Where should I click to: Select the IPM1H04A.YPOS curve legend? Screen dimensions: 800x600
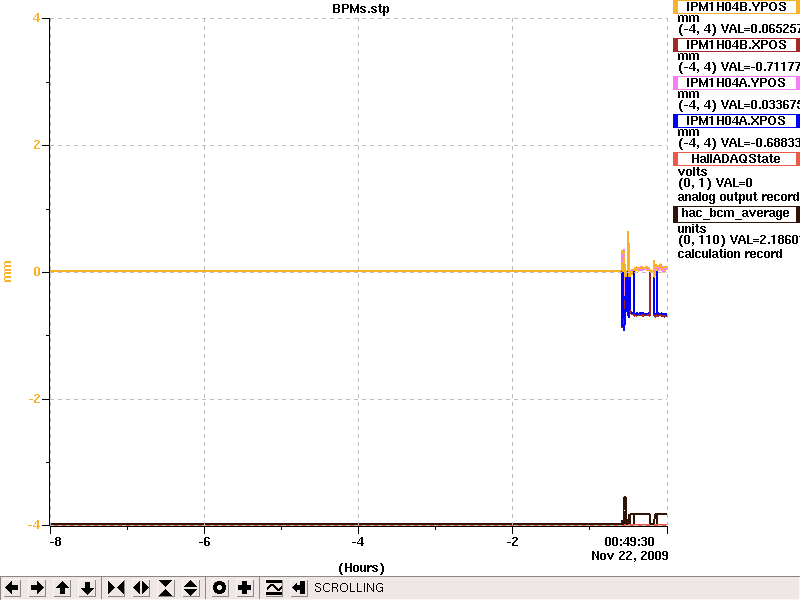coord(736,83)
